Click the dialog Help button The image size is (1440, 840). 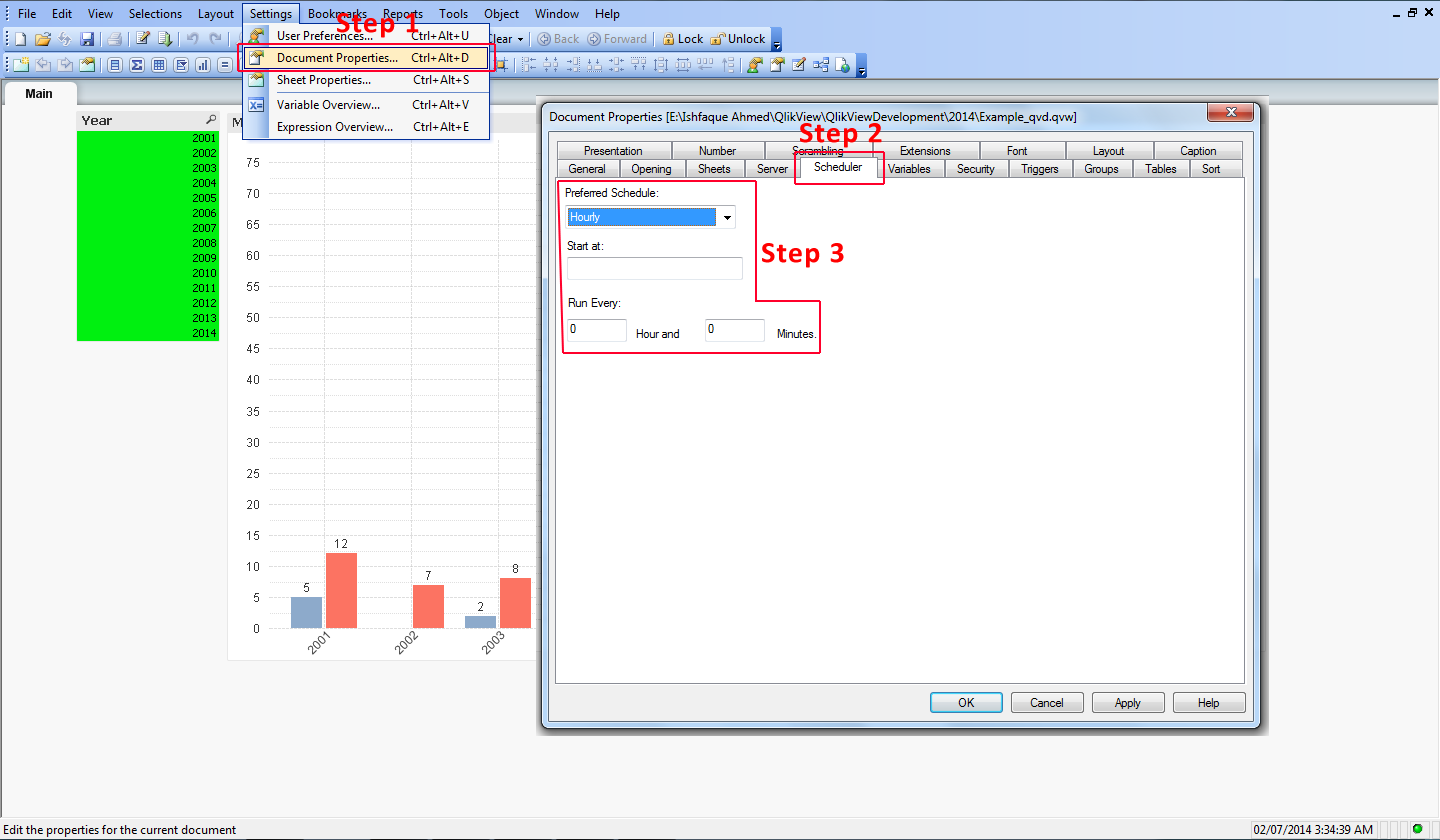pos(1209,703)
